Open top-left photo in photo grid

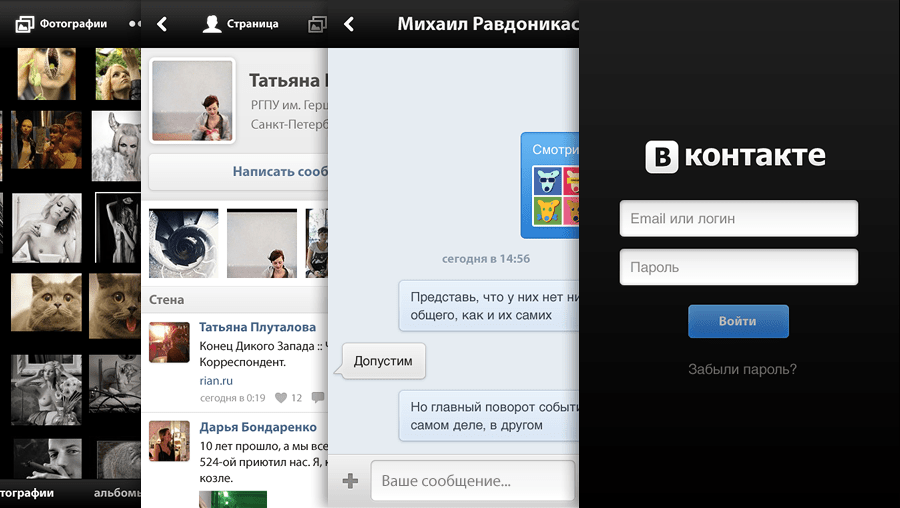click(46, 73)
